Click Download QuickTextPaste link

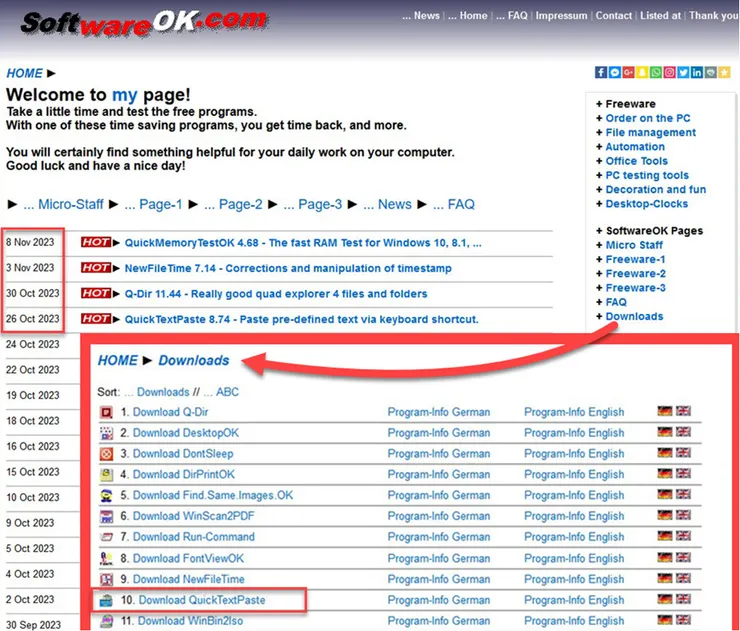pos(202,600)
